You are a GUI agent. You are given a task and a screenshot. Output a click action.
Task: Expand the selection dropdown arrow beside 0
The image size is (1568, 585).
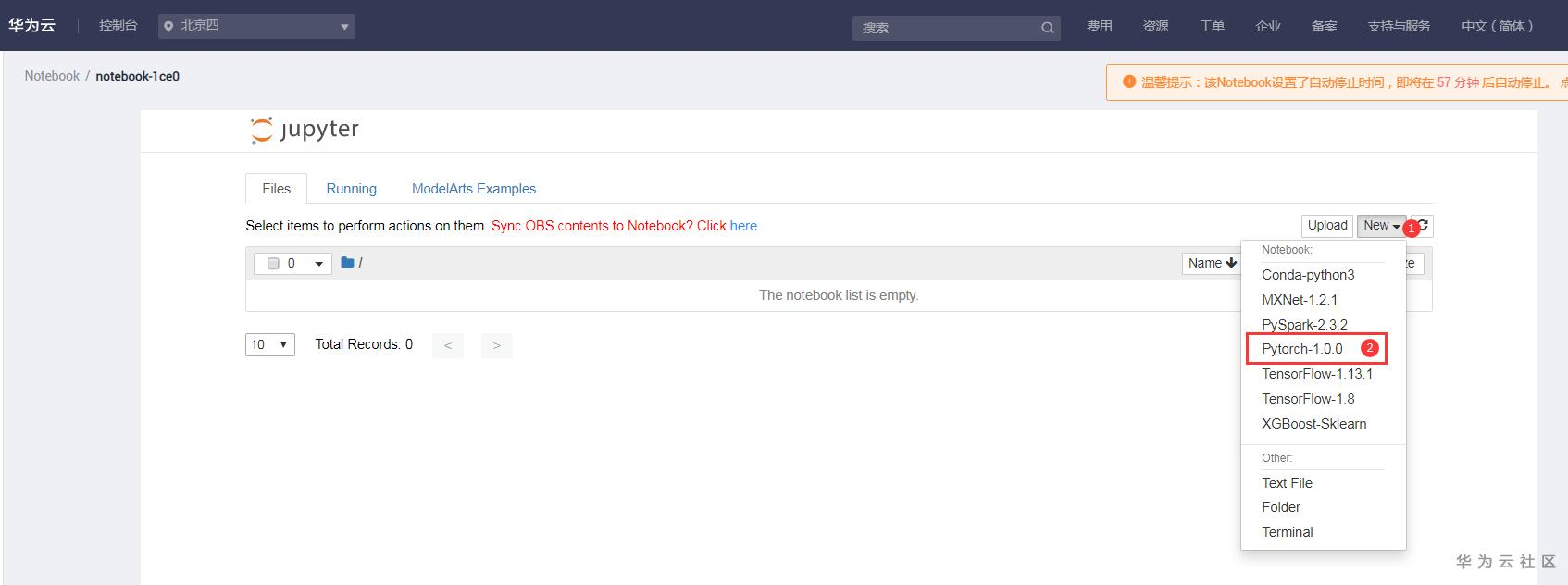(x=318, y=264)
